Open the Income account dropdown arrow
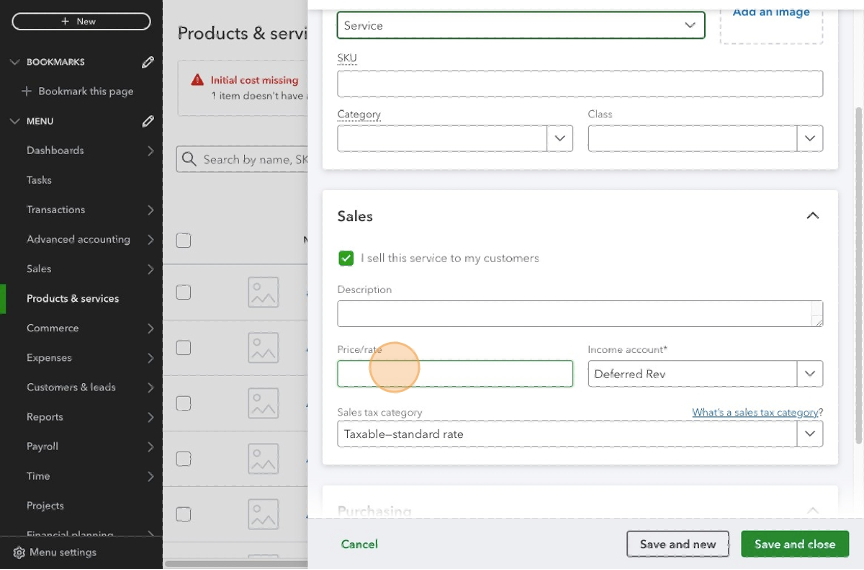Viewport: 864px width, 570px height. point(809,374)
